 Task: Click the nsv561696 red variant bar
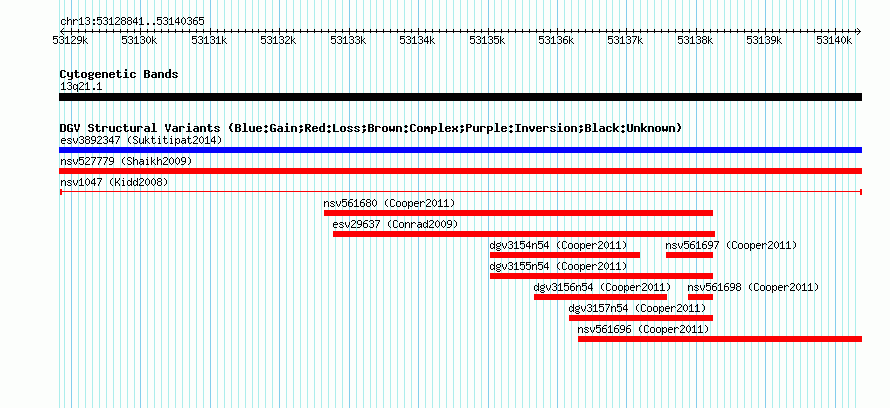point(720,339)
